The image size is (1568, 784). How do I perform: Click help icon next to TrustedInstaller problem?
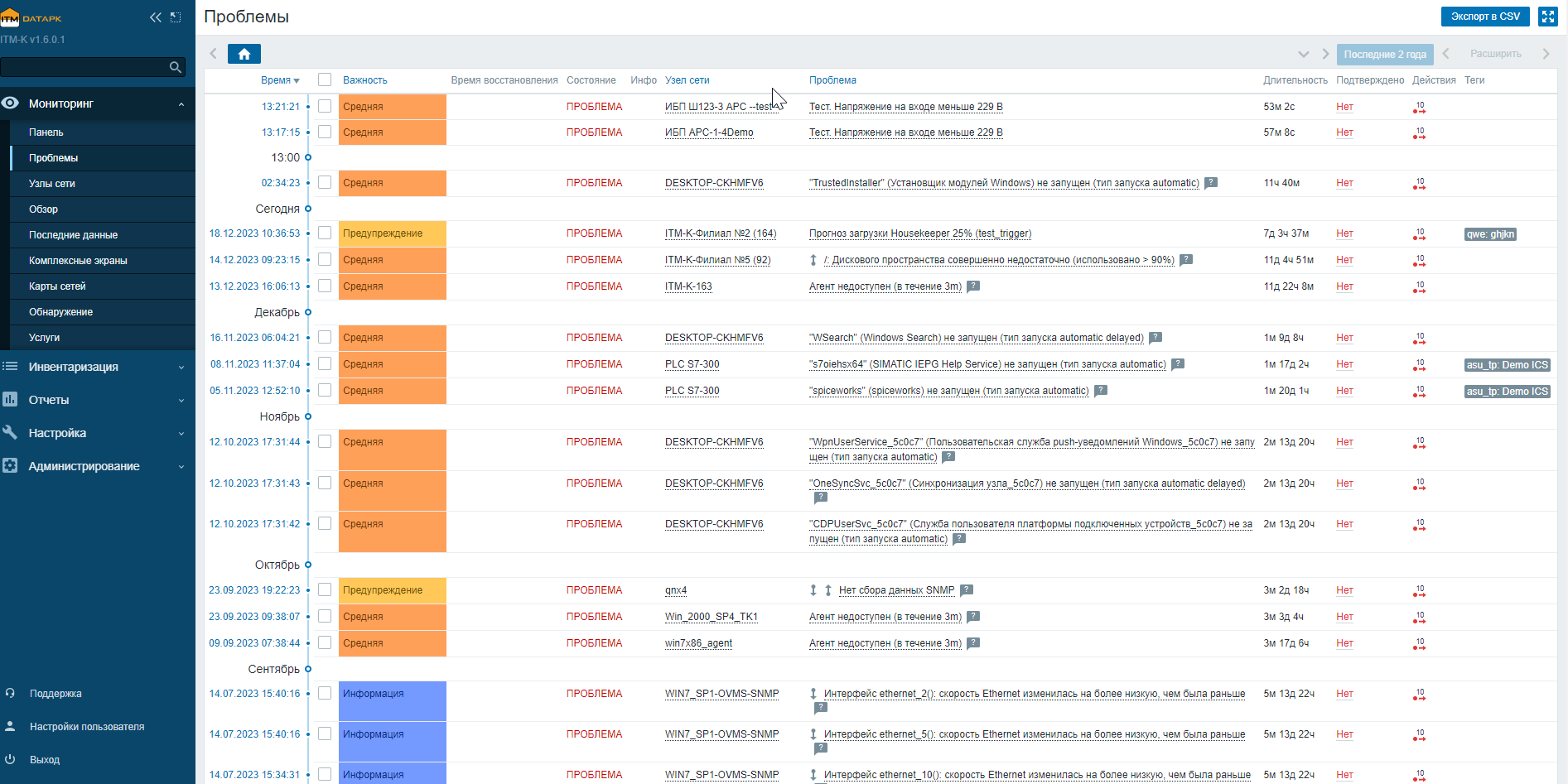[1211, 183]
